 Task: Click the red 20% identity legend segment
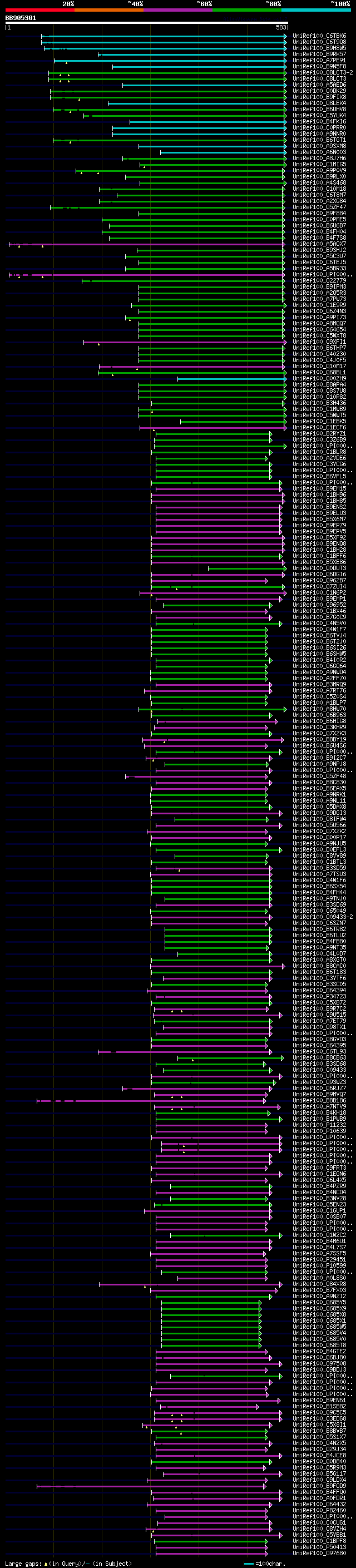(x=39, y=10)
